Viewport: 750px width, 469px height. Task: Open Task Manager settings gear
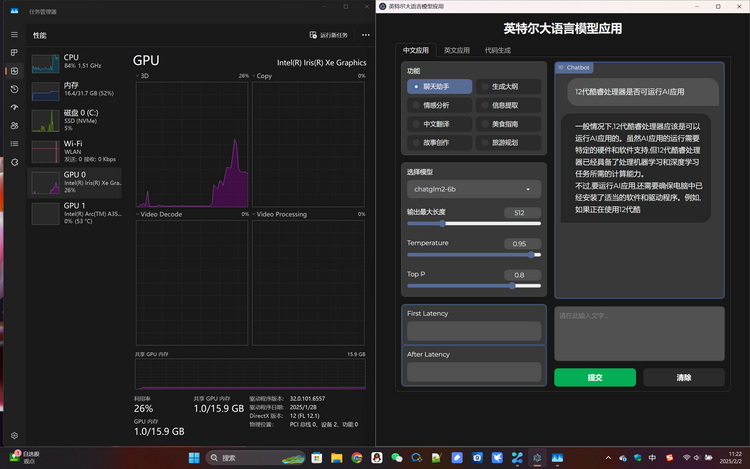click(14, 436)
